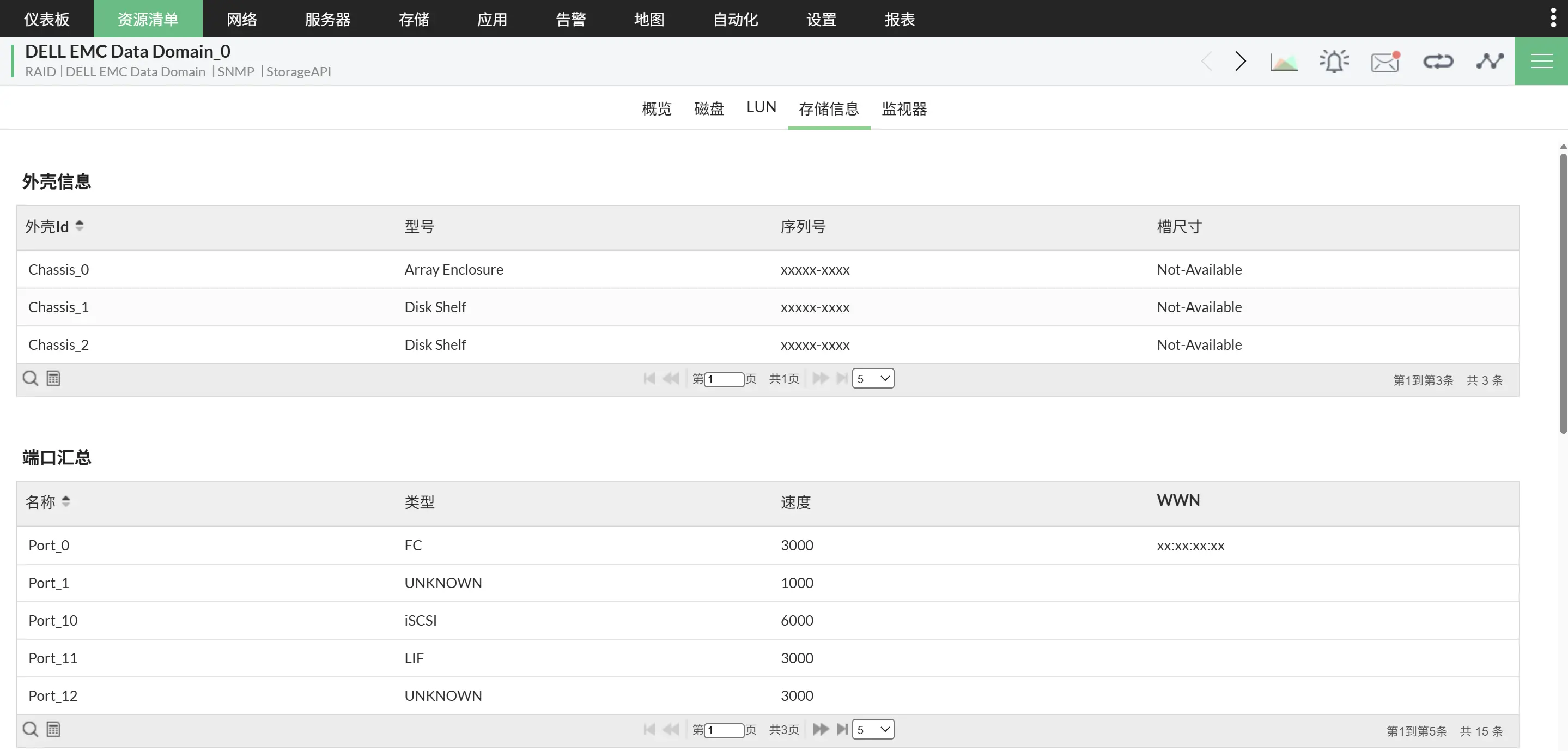Jump to last page in port table
1568x751 pixels.
842,729
